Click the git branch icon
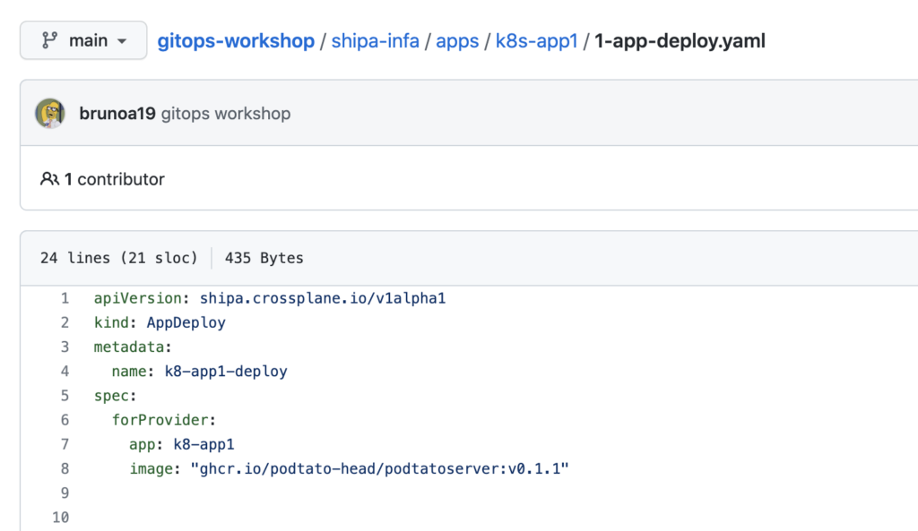Viewport: 918px width, 531px height. [x=48, y=41]
